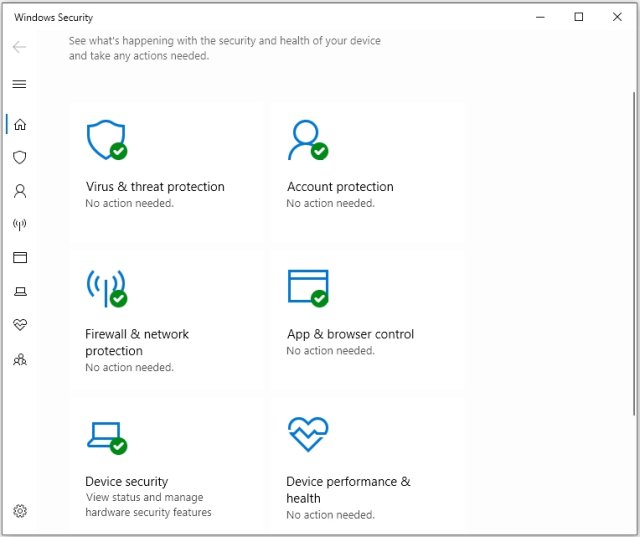The image size is (640, 537).
Task: Click the back arrow button
Action: (x=20, y=47)
